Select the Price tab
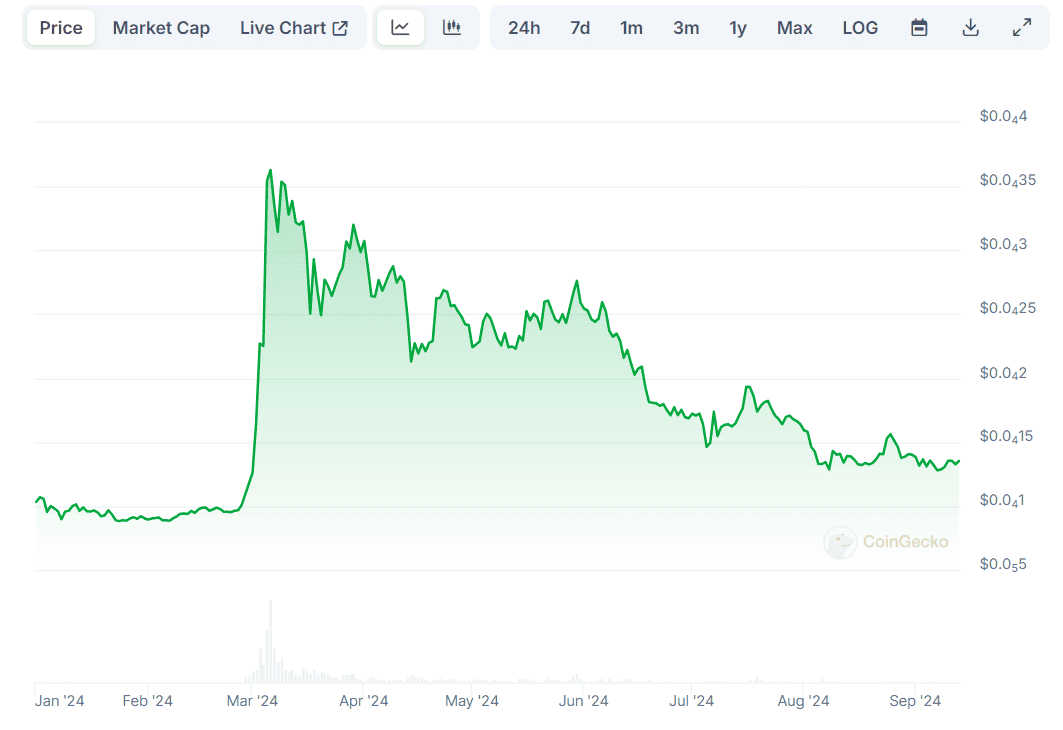Screen dimensions: 1063x730 61,28
